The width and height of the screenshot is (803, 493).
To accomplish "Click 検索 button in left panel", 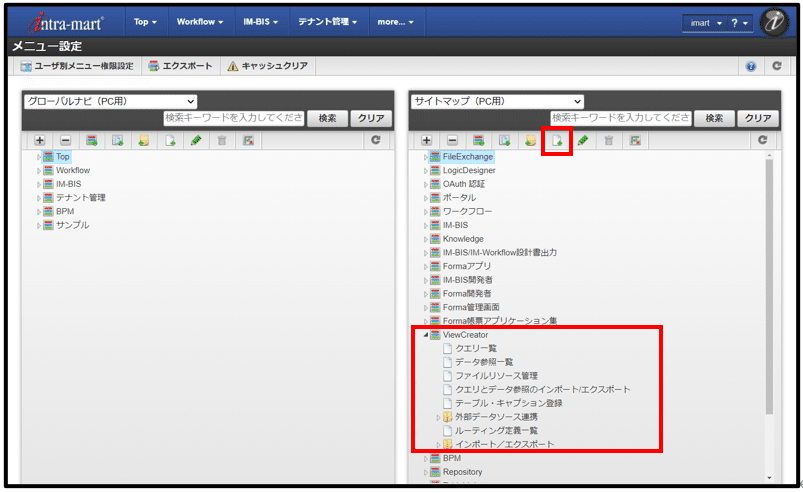I will [x=327, y=118].
